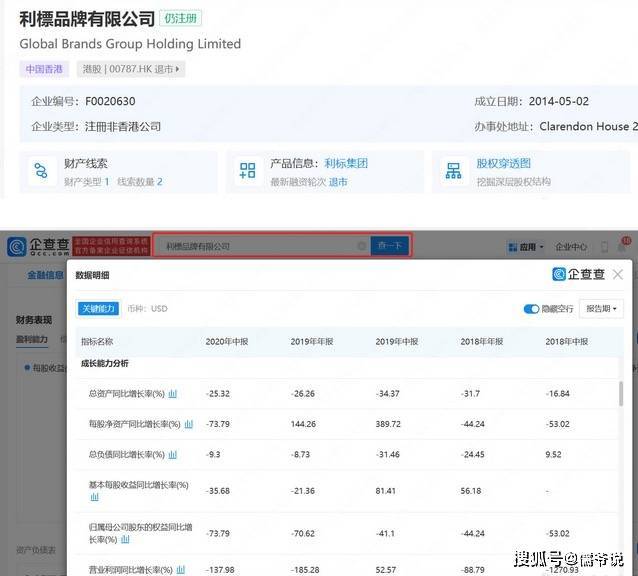
Task: Click the 产品信息 grid-plus icon
Action: pos(247,171)
